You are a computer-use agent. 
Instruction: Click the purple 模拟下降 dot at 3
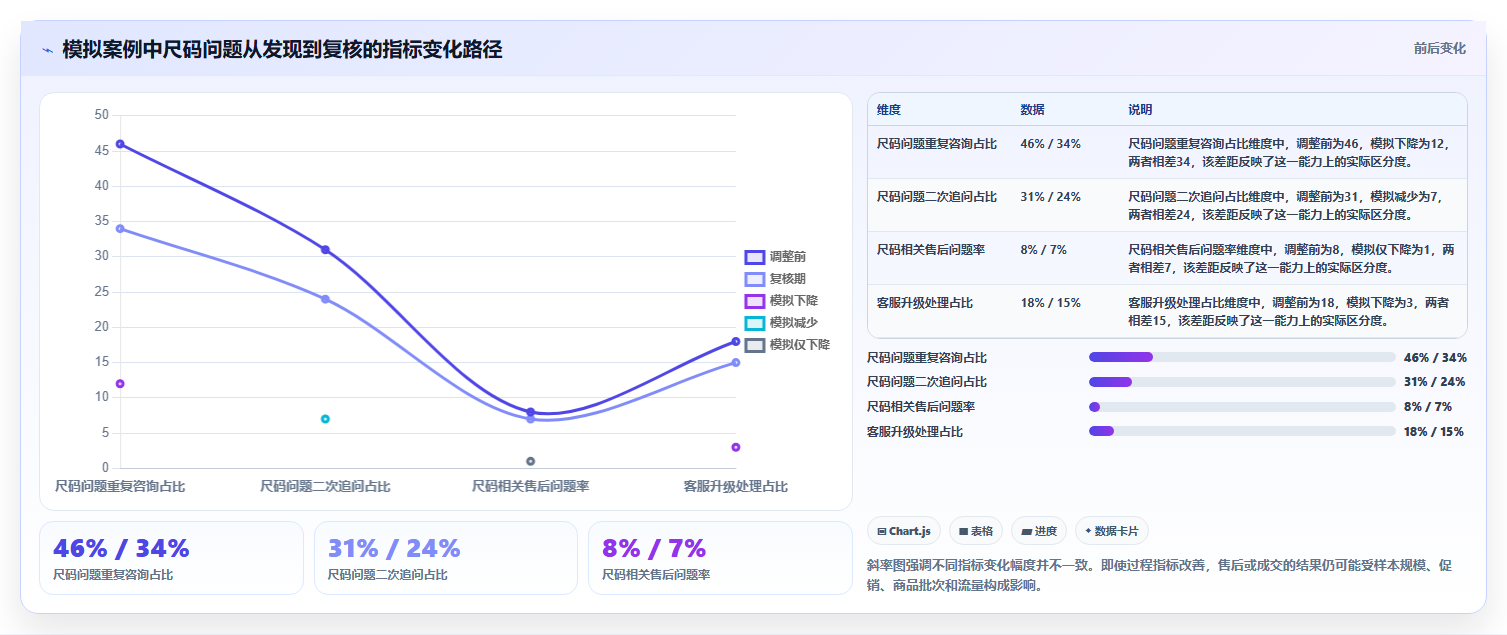[736, 447]
